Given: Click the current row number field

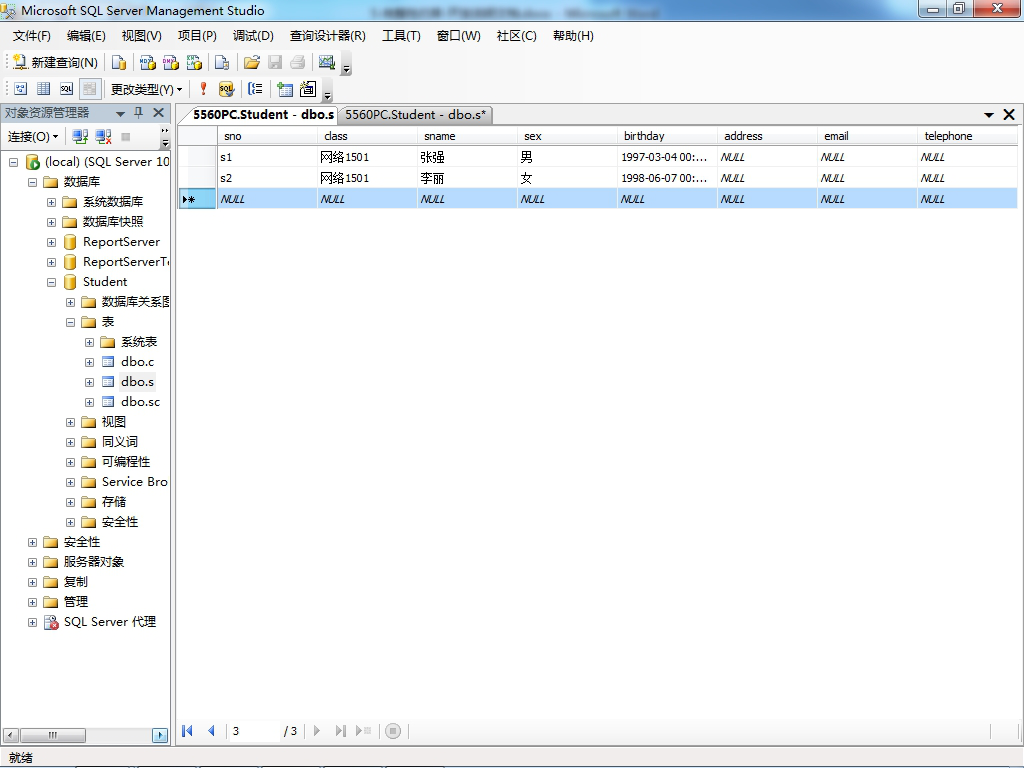Looking at the screenshot, I should coord(253,731).
